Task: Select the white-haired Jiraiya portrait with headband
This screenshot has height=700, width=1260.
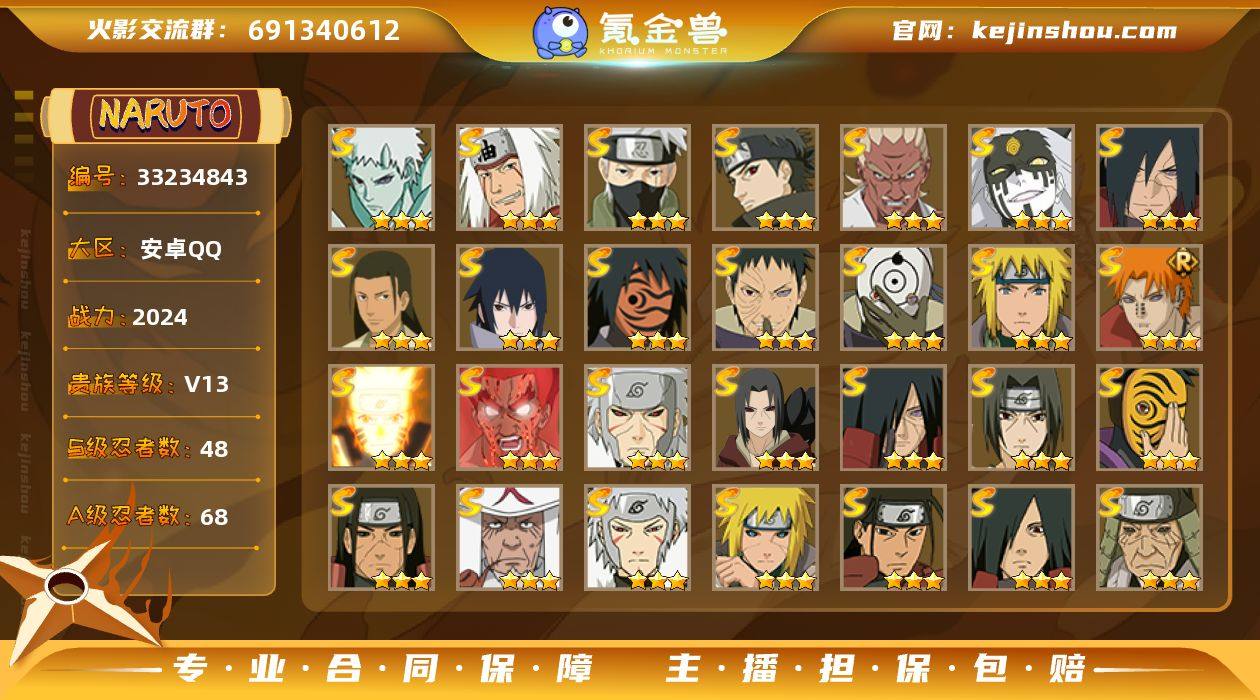Action: click(x=510, y=178)
